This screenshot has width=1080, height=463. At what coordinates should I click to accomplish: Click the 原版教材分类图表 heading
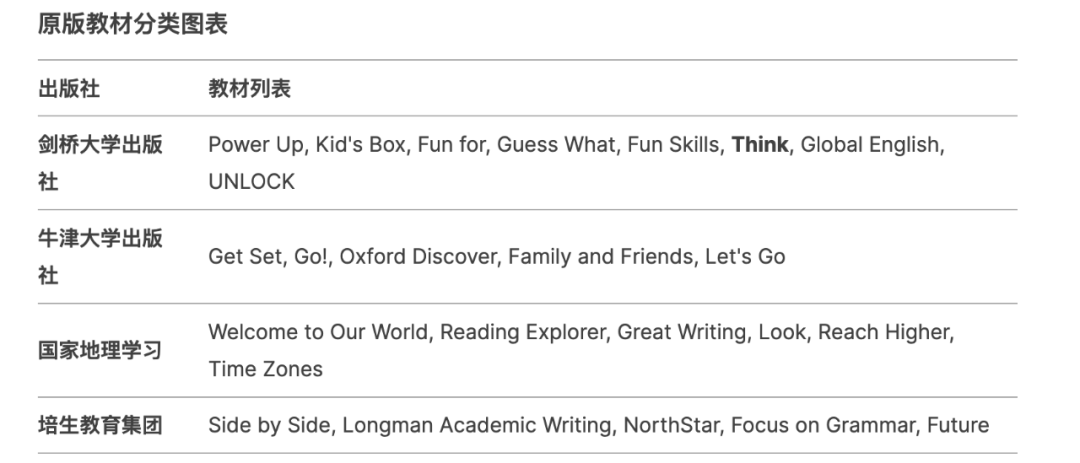tap(132, 25)
